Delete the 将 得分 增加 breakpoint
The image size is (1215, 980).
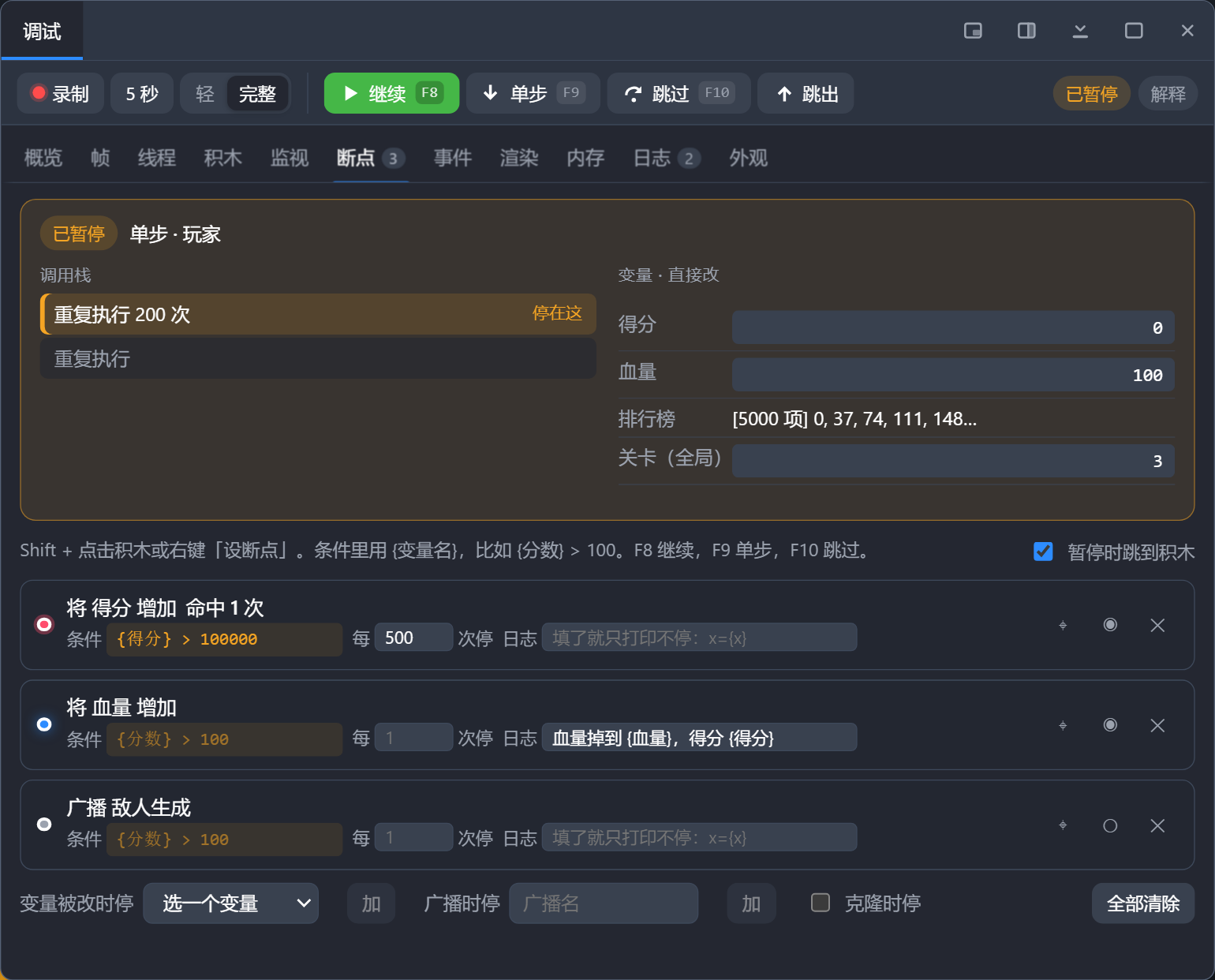pyautogui.click(x=1157, y=626)
